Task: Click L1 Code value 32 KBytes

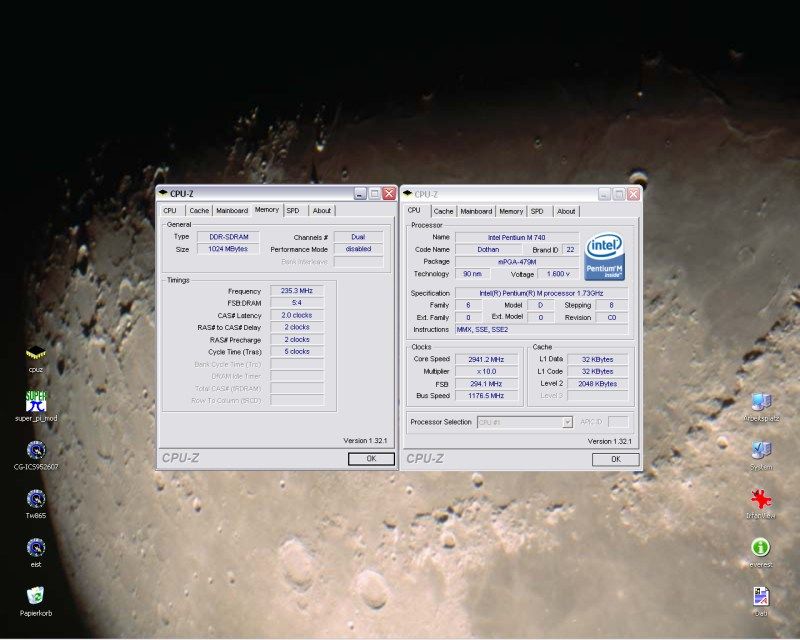Action: click(597, 372)
